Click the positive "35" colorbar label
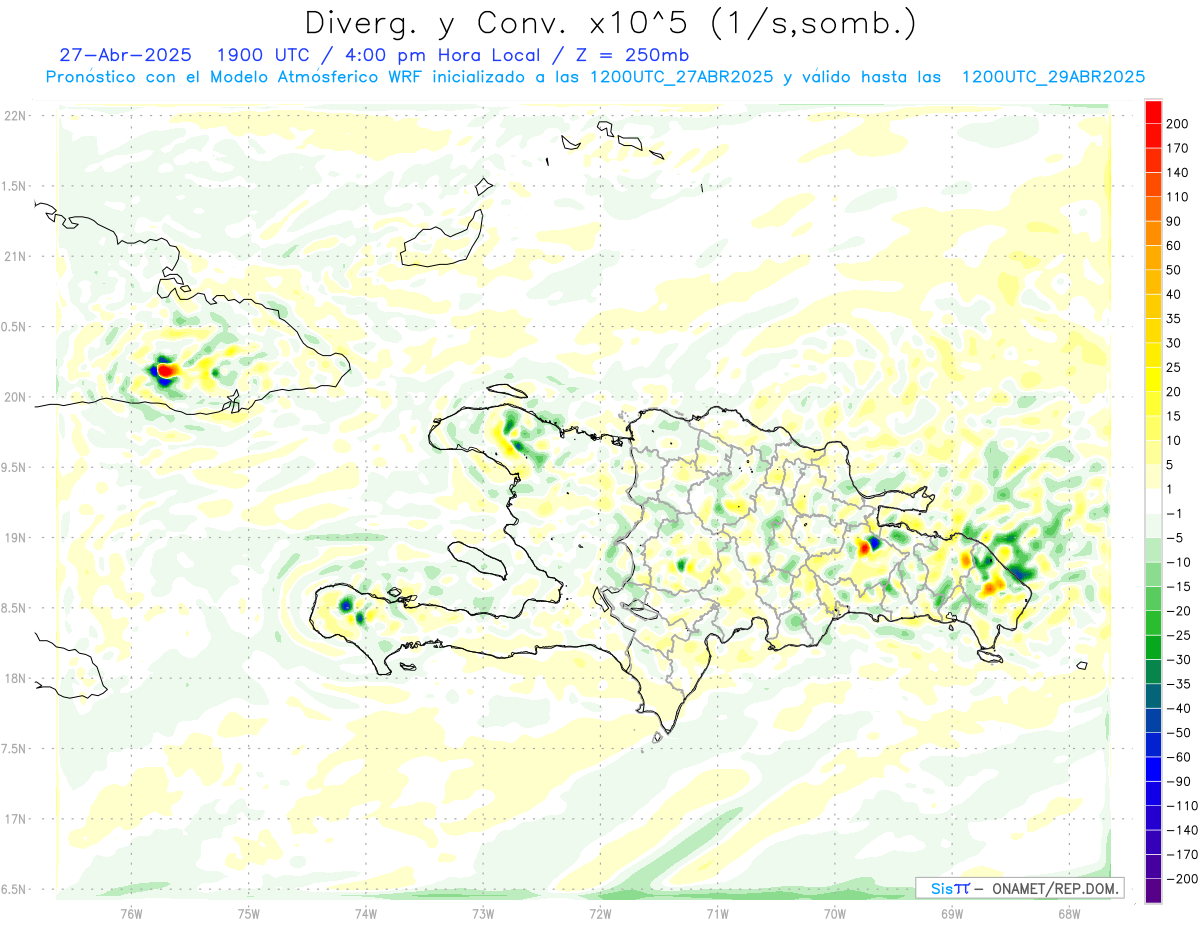Screen dimensions: 1200x927 1175,319
